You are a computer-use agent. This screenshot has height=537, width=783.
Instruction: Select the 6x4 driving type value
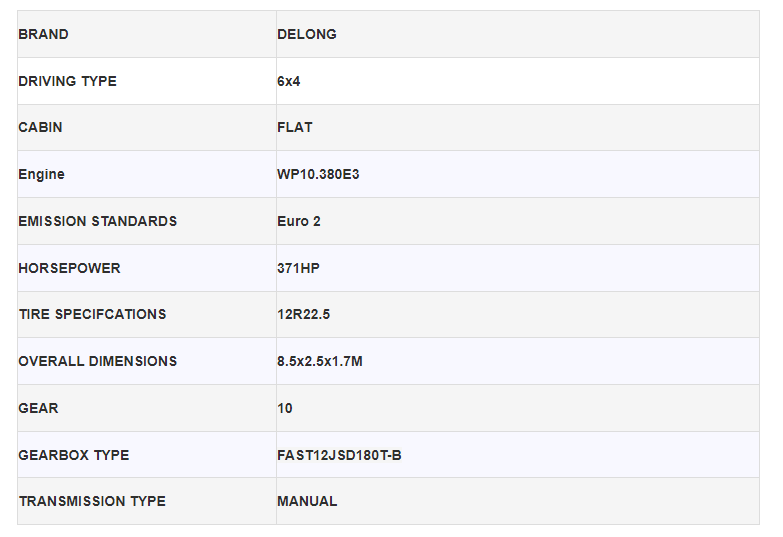tap(289, 81)
